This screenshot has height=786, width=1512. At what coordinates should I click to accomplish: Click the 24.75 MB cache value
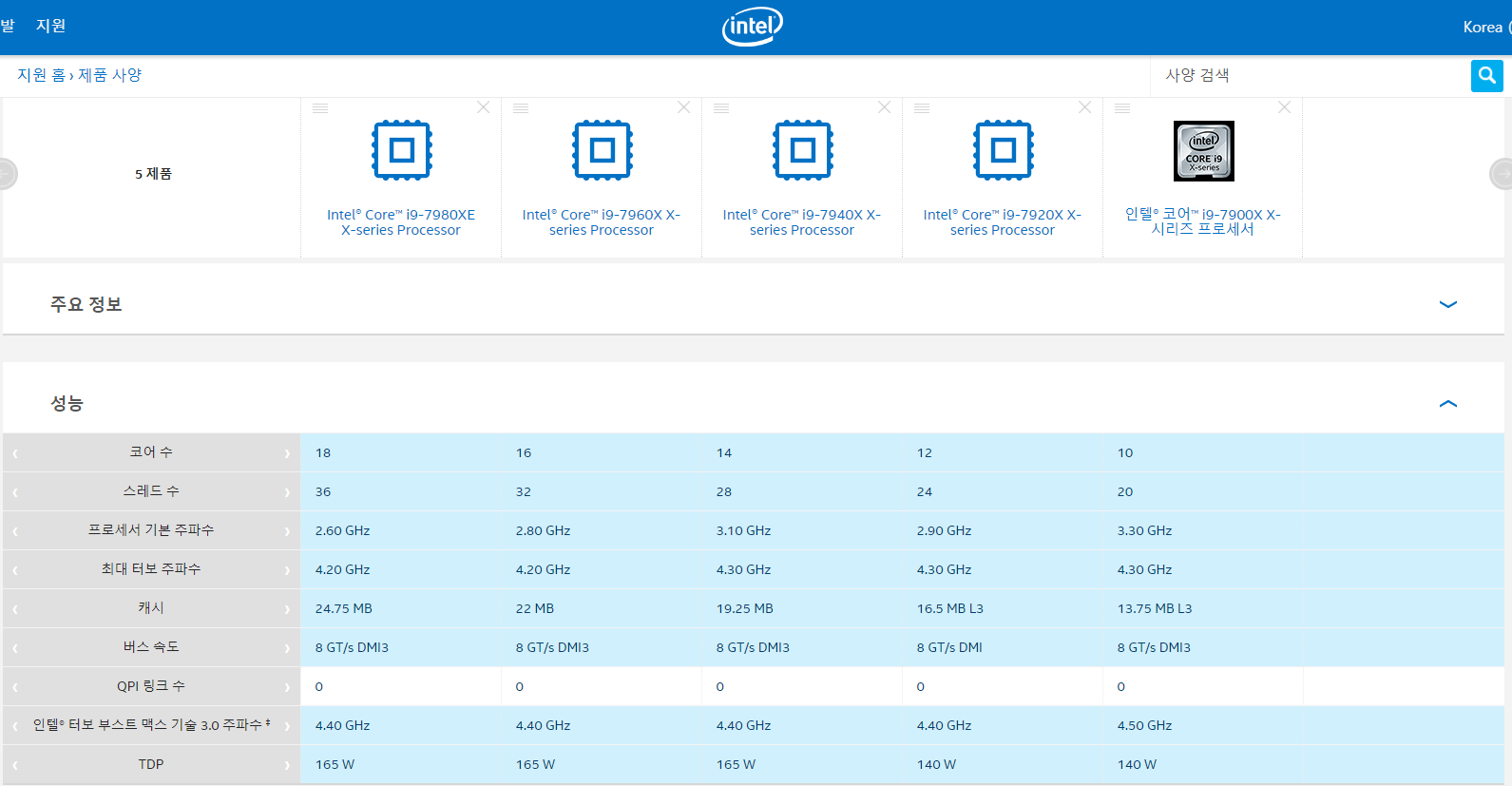pos(344,609)
